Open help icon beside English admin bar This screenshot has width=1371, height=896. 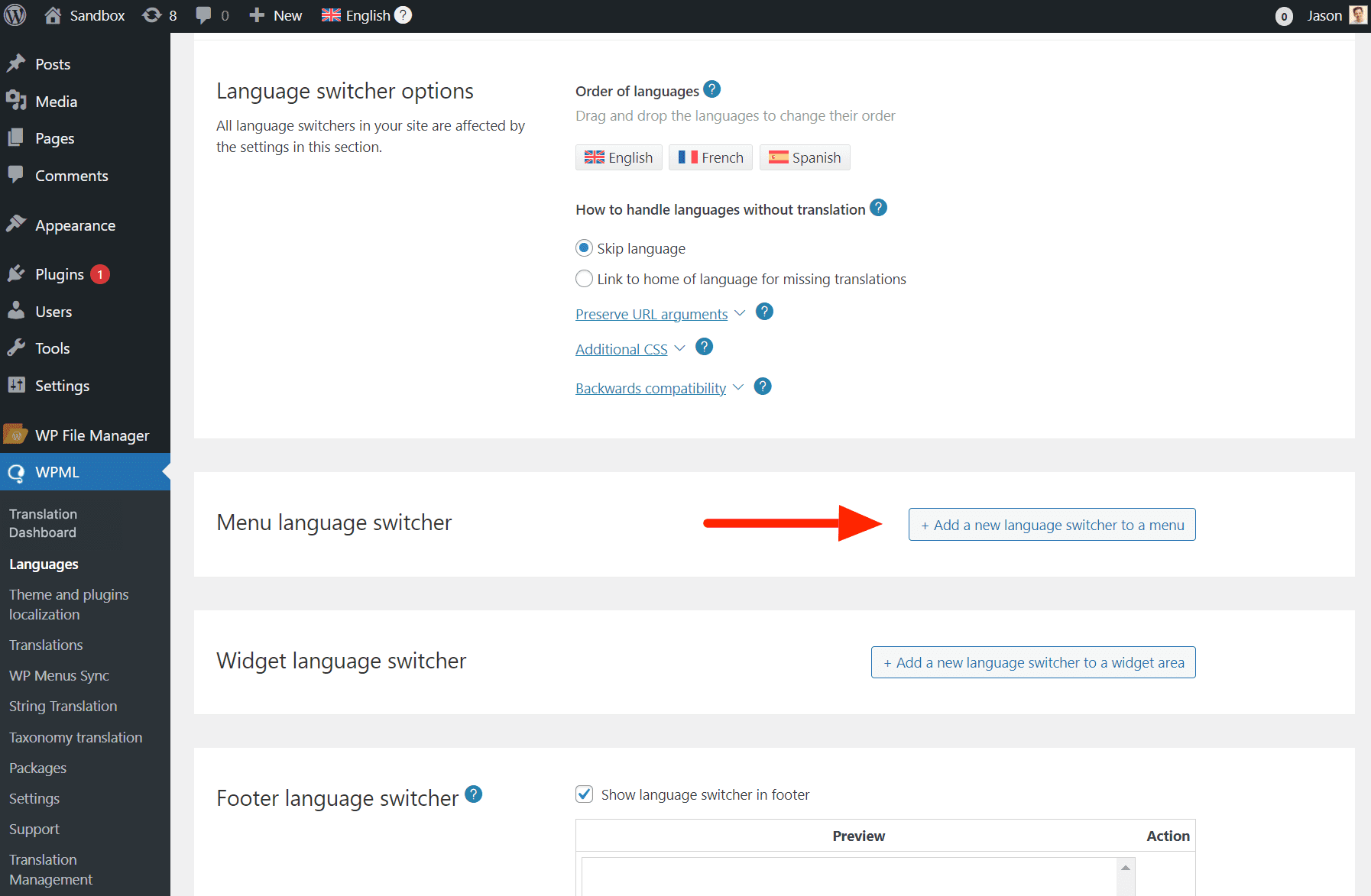(403, 15)
